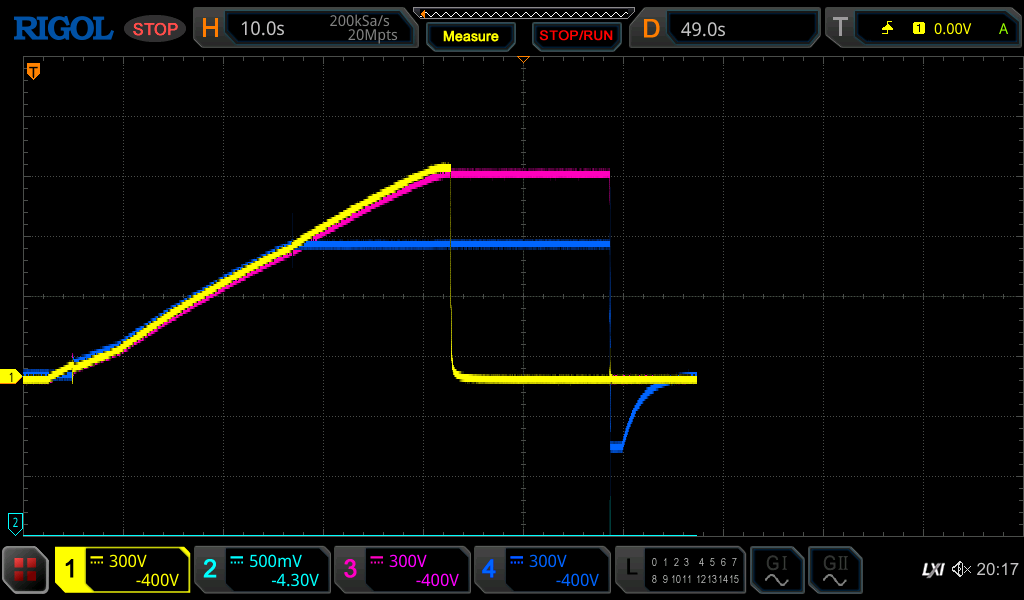The image size is (1024, 600).
Task: Click the waveform memory position bar
Action: coord(523,13)
